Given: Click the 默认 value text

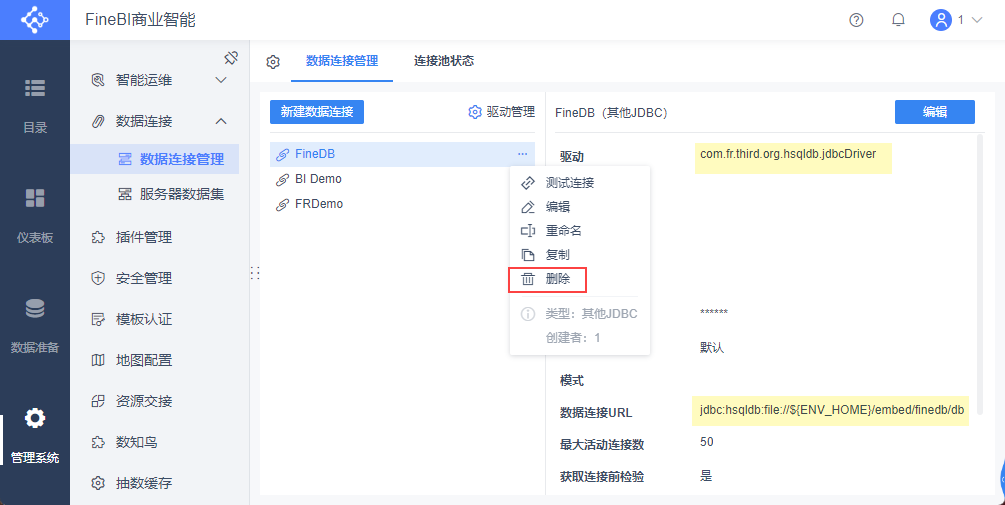Looking at the screenshot, I should point(712,348).
